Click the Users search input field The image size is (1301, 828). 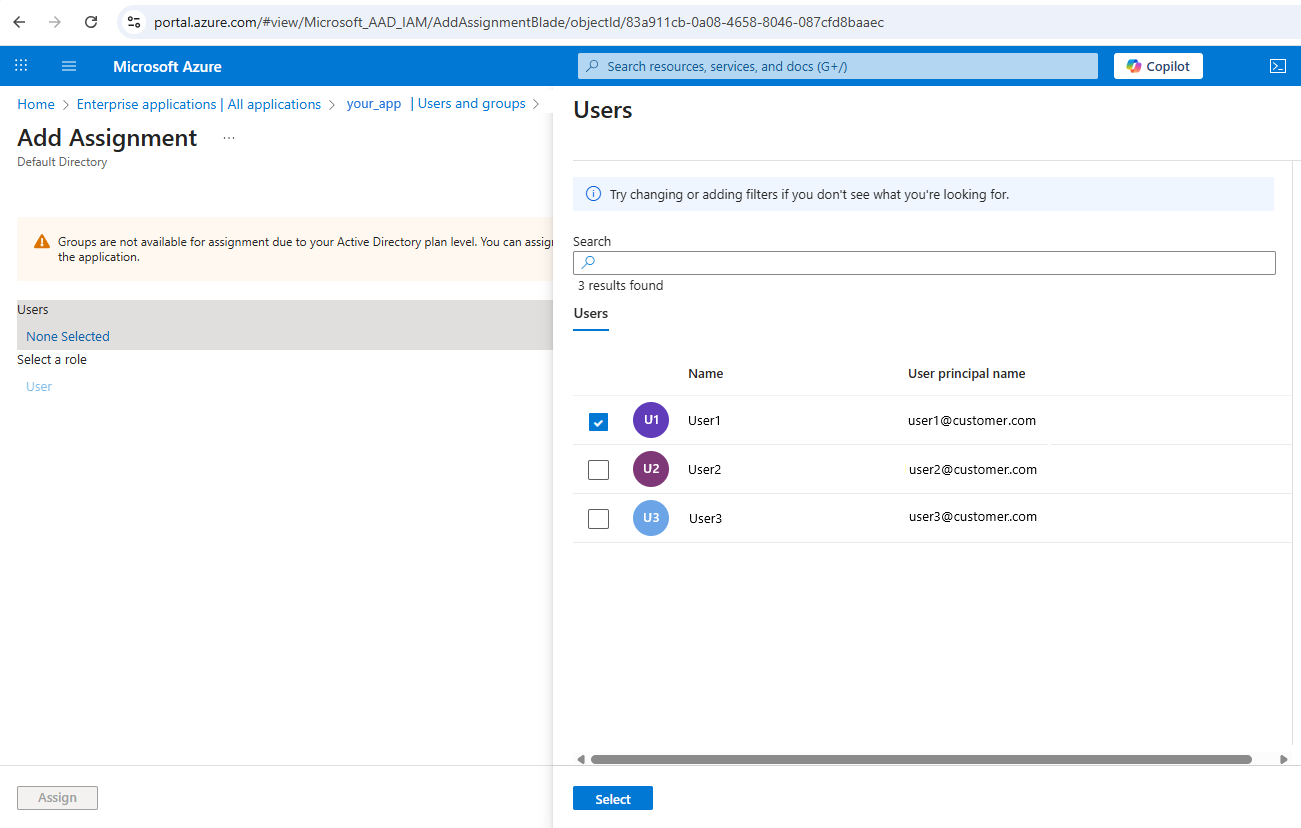pos(924,262)
